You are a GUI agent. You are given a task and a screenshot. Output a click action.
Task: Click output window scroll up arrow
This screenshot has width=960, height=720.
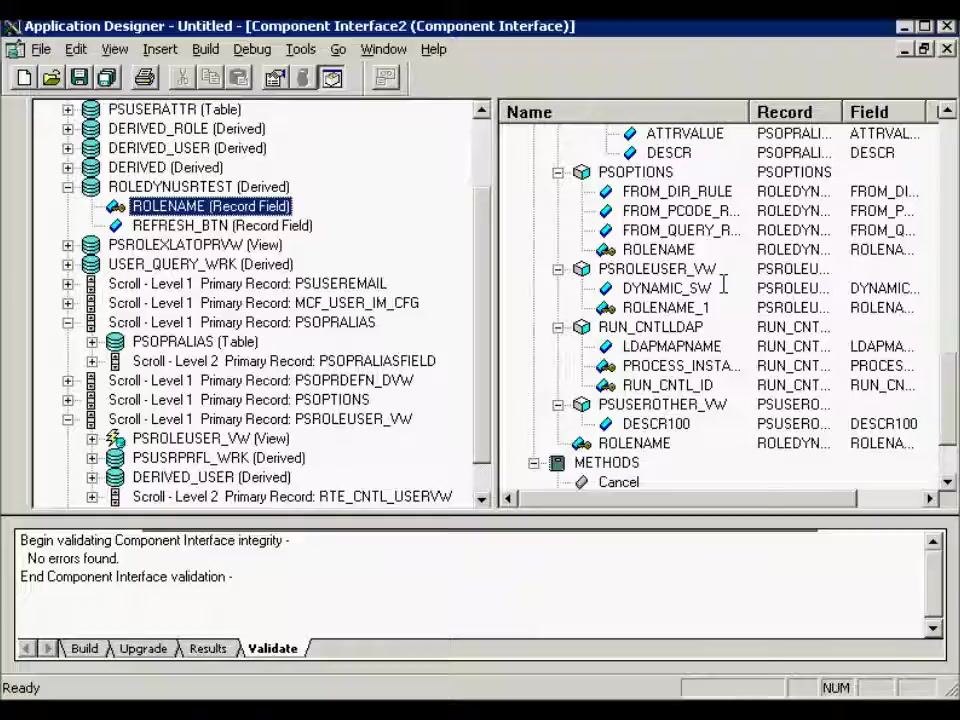pyautogui.click(x=933, y=541)
